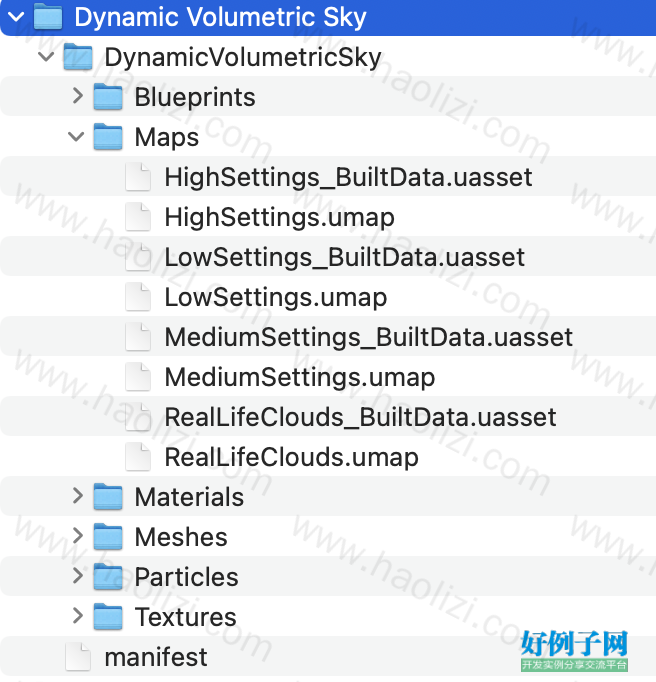Expand the Meshes folder chevron
656x682 pixels.
coord(77,536)
